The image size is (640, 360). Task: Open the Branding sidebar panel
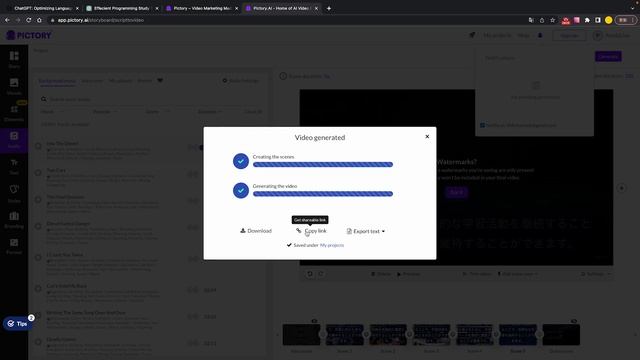(x=14, y=220)
